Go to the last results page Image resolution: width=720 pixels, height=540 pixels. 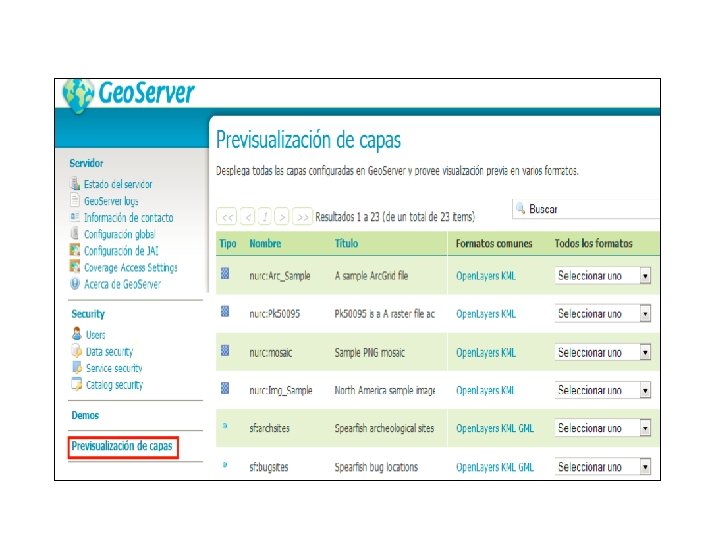pos(302,216)
